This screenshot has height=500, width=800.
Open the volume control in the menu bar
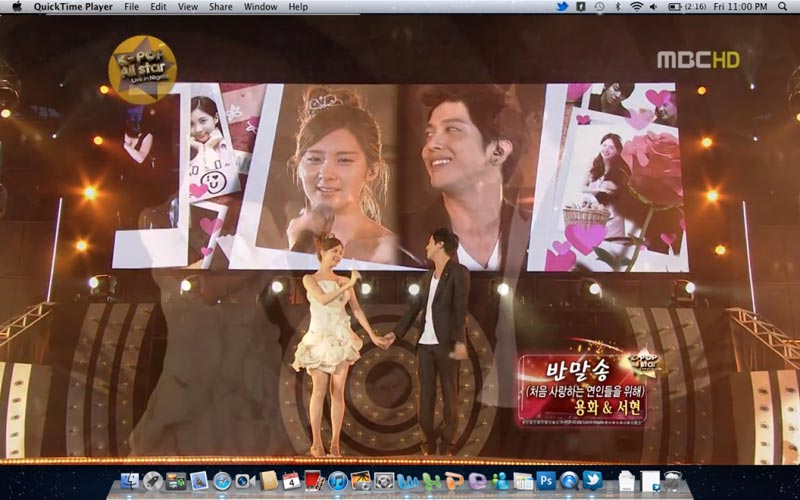point(654,7)
